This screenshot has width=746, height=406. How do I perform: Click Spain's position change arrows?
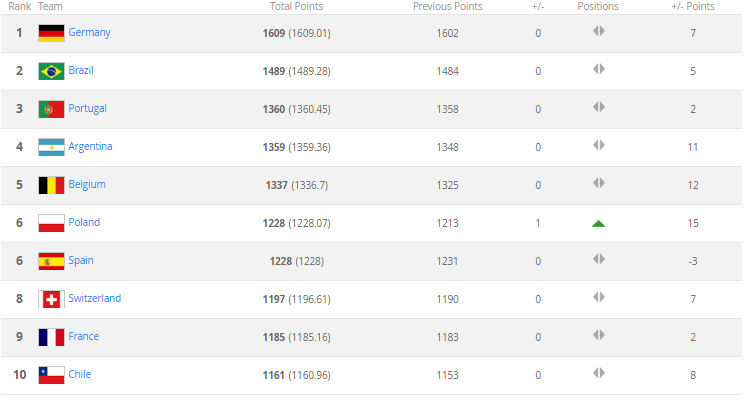pyautogui.click(x=598, y=260)
